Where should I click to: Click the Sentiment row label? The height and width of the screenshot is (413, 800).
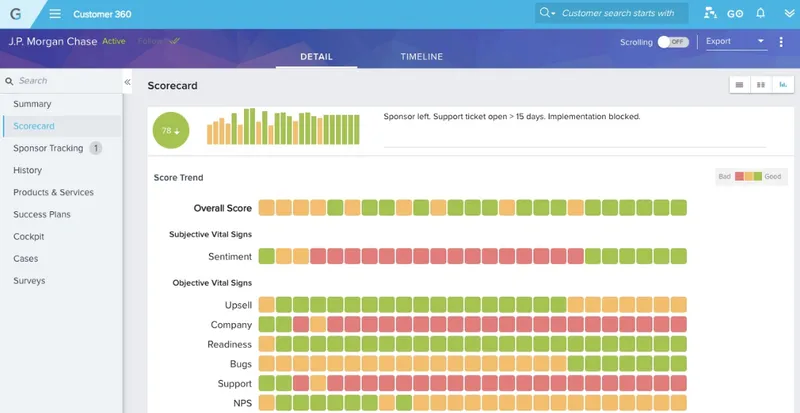[x=230, y=257]
